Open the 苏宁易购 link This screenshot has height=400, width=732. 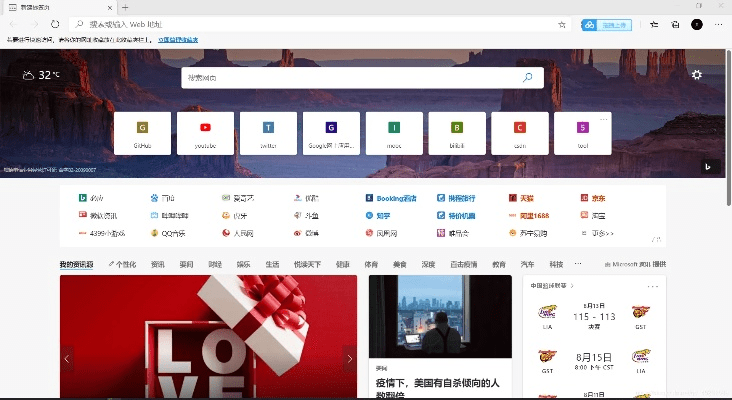(x=528, y=233)
